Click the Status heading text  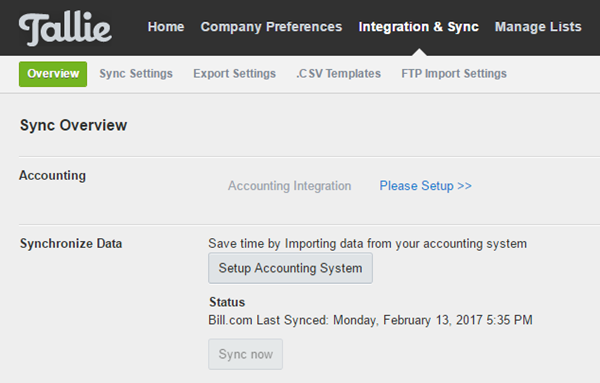click(227, 302)
